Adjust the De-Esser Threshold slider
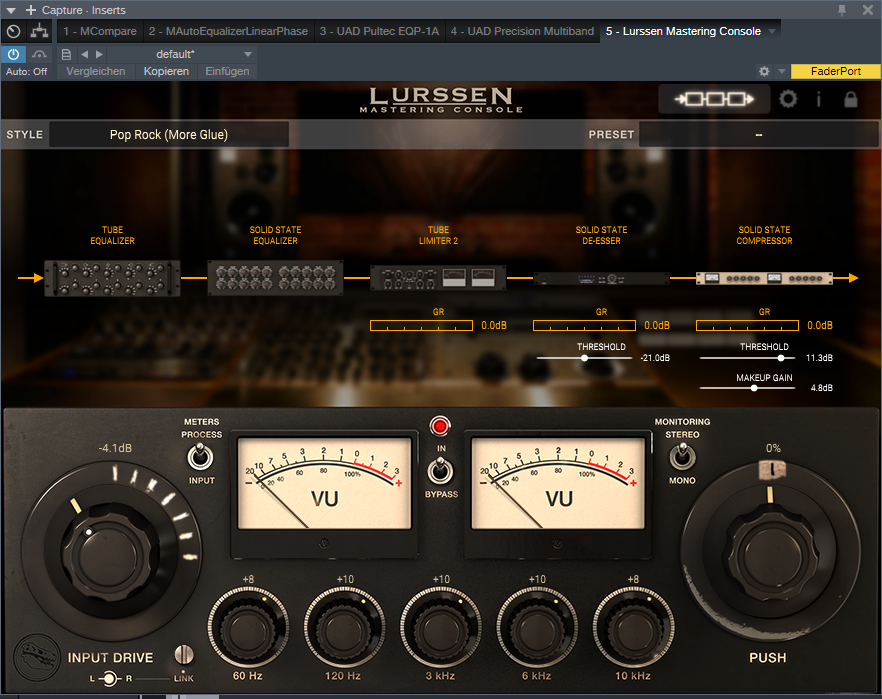This screenshot has height=699, width=882. (584, 358)
